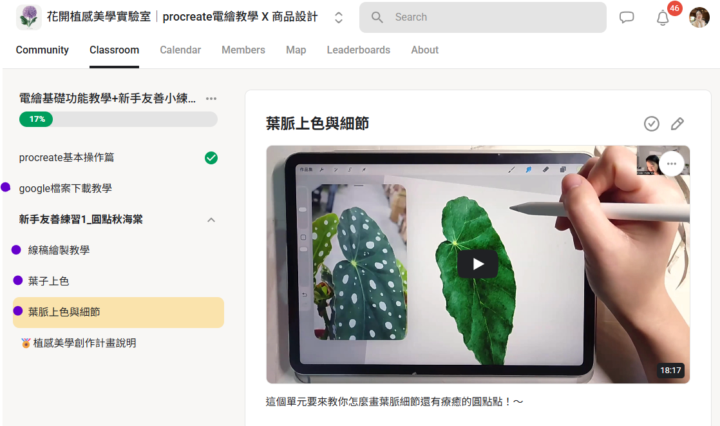Open the About tab
This screenshot has height=426, width=720.
click(425, 50)
